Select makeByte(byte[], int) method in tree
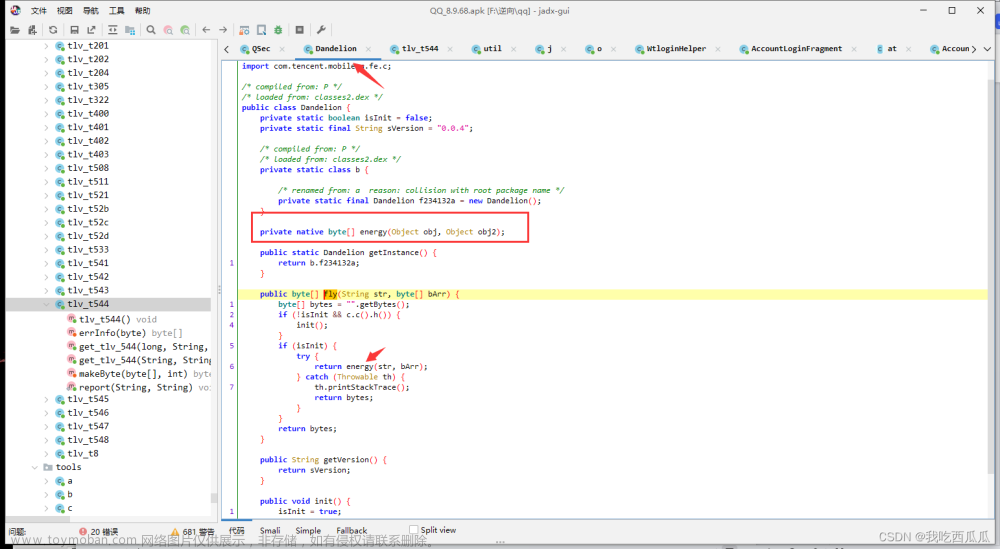The image size is (1000, 549). (x=138, y=374)
